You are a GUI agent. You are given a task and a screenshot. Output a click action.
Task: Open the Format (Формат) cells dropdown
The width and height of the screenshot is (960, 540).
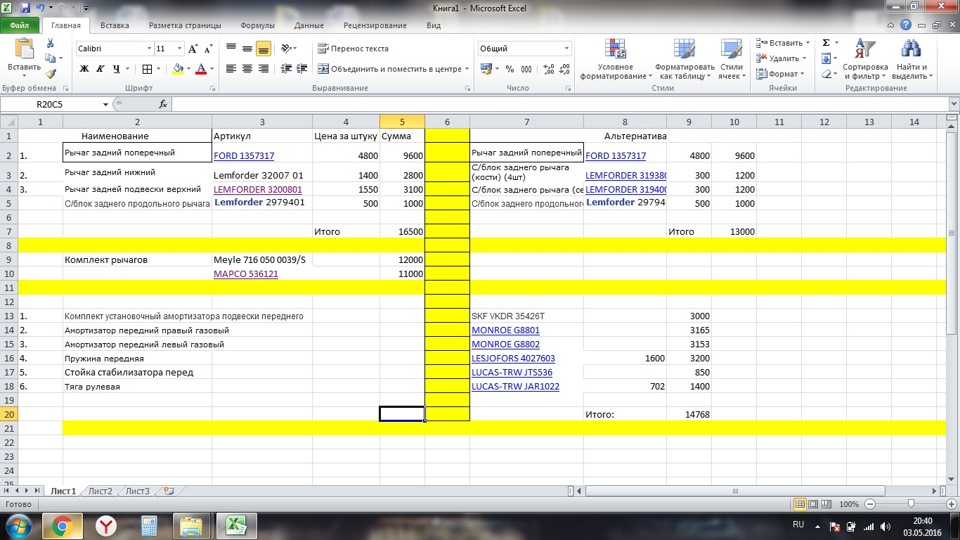pos(779,74)
